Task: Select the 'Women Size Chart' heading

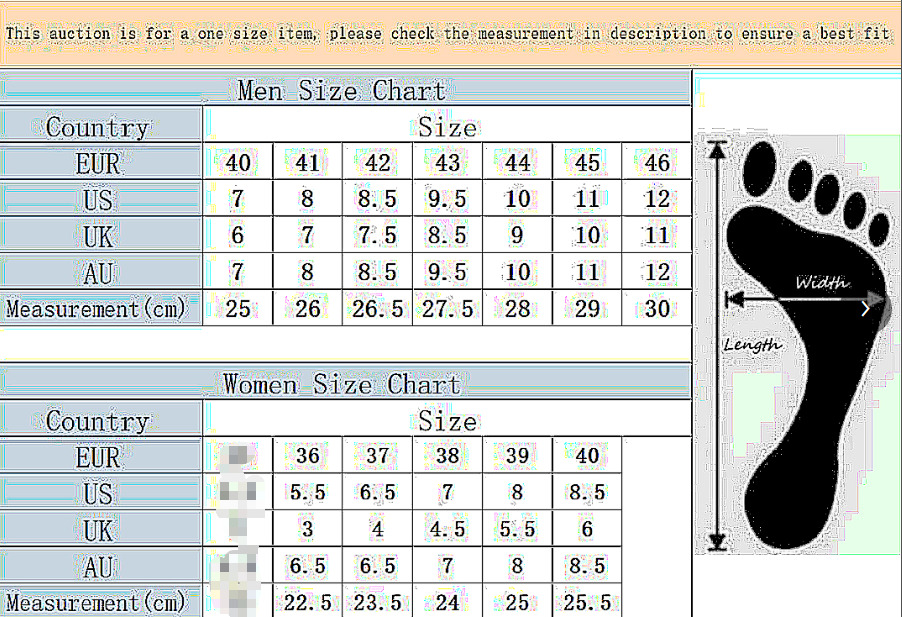Action: tap(341, 384)
